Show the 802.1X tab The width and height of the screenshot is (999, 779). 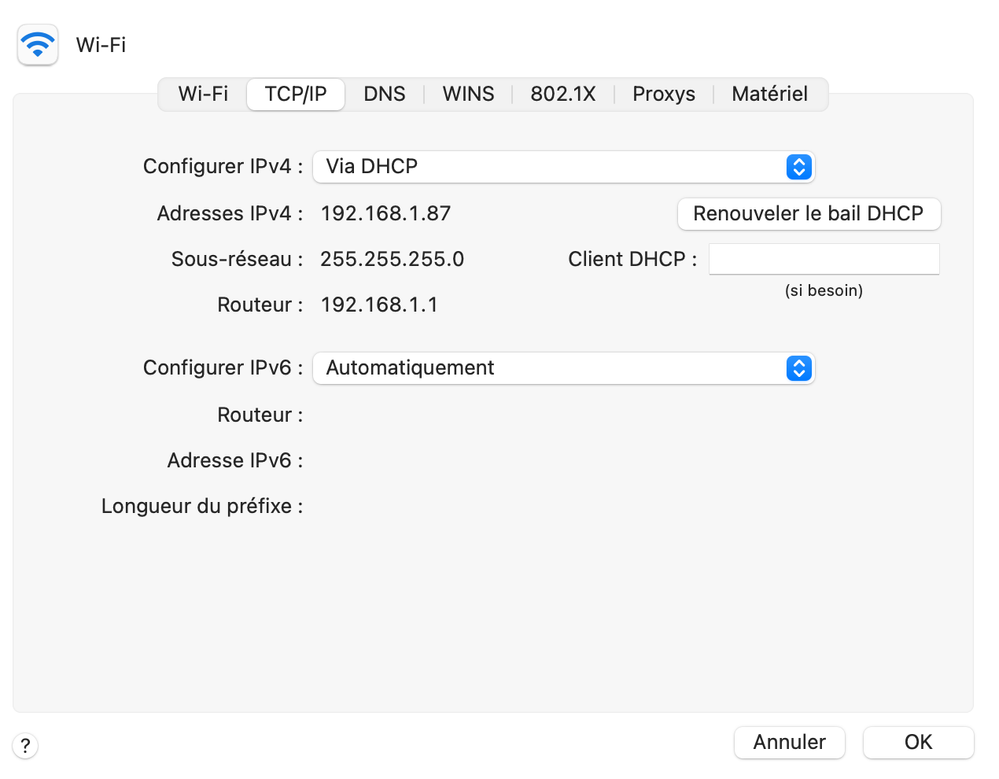click(x=563, y=94)
